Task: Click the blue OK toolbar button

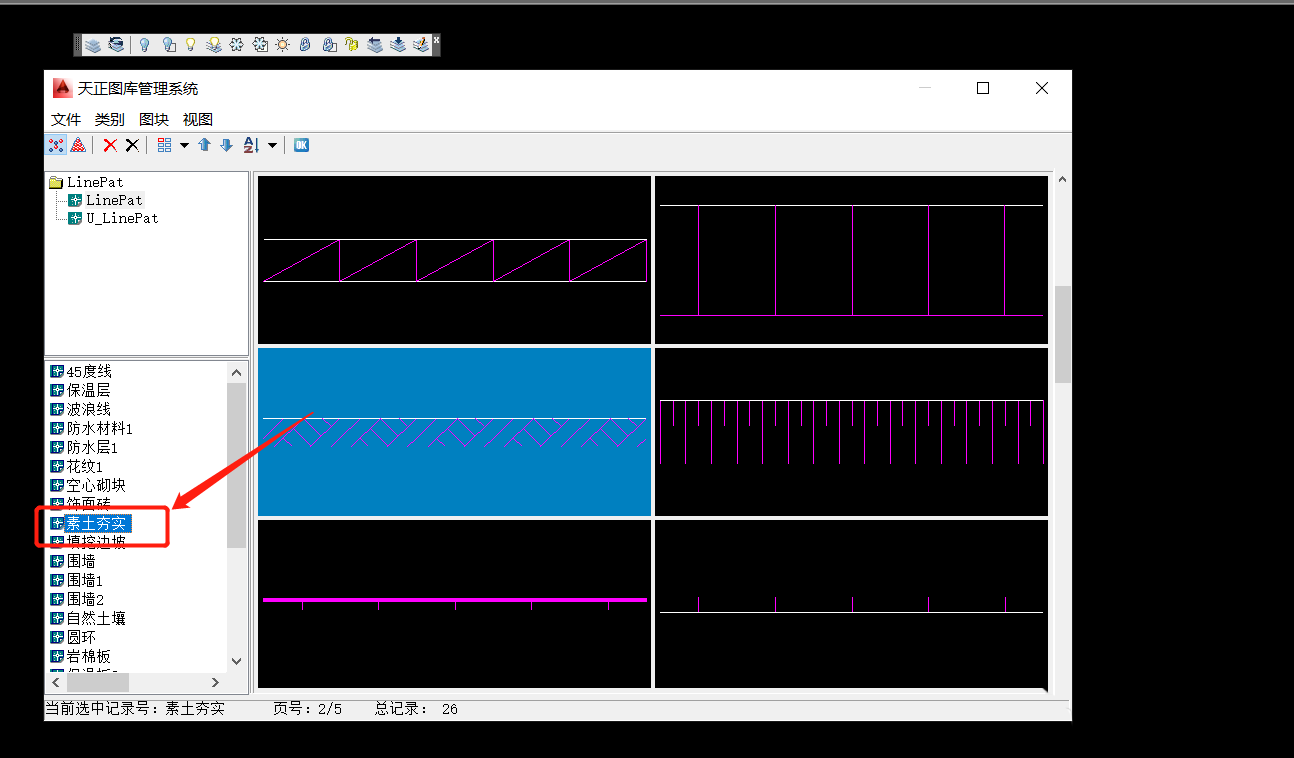Action: pyautogui.click(x=301, y=145)
